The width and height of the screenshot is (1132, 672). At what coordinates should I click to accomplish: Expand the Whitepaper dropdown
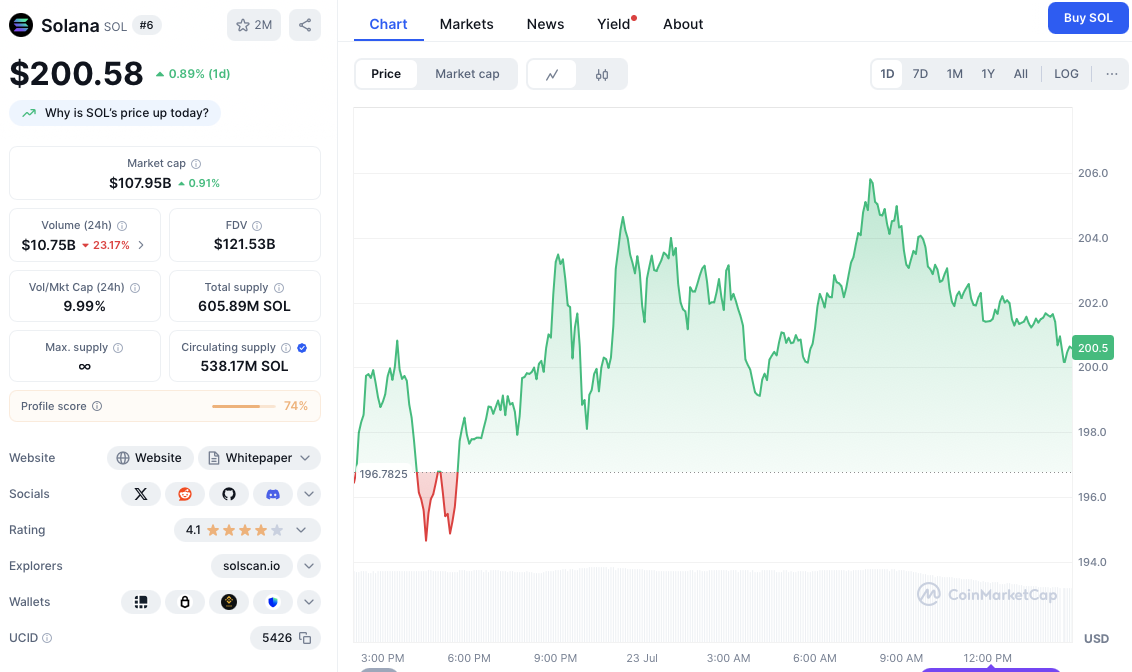click(260, 458)
